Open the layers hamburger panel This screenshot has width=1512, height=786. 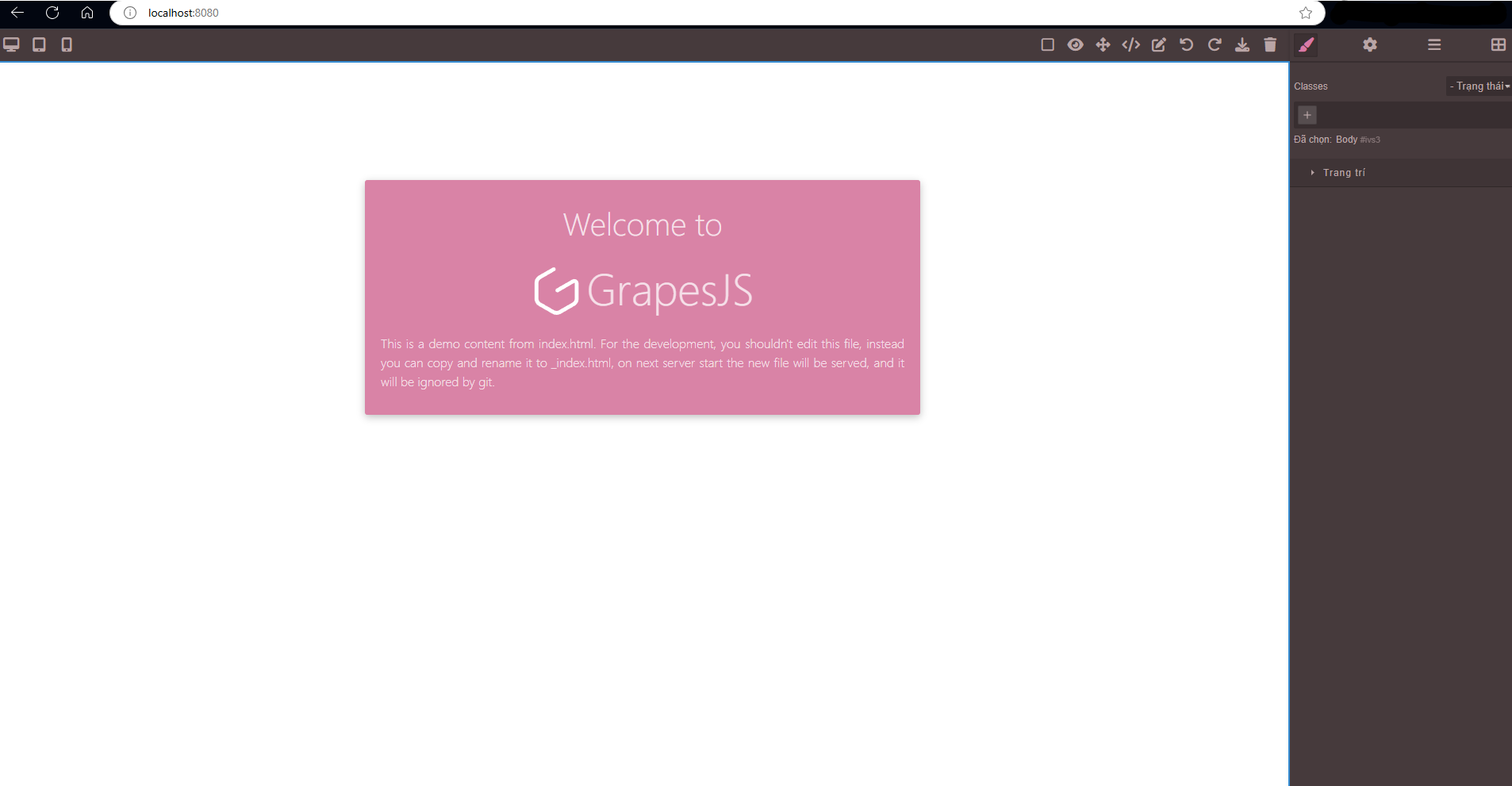tap(1434, 45)
